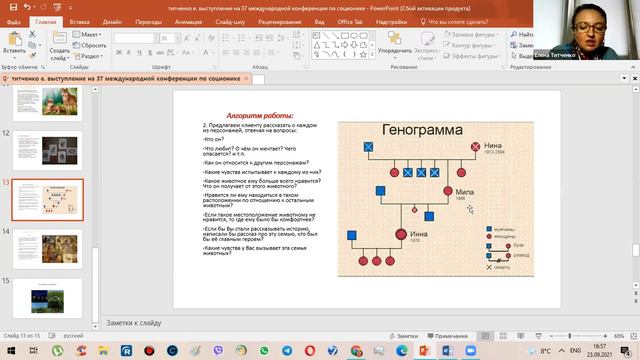Toggle text shadow formatting
This screenshot has height=360, width=640.
[150, 53]
